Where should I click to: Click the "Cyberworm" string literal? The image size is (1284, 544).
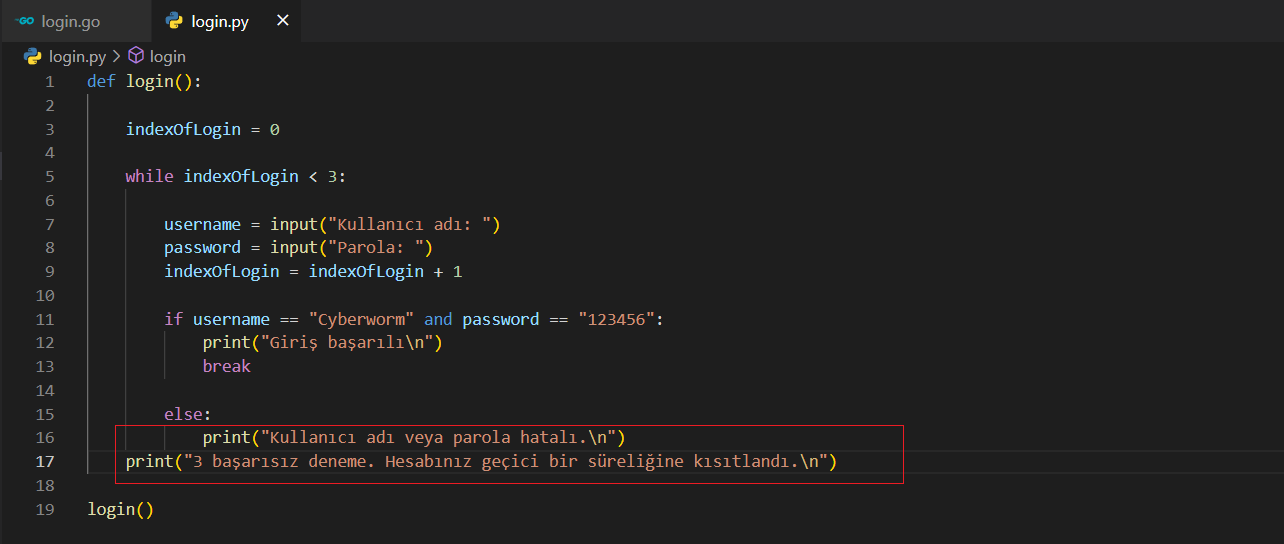[361, 320]
